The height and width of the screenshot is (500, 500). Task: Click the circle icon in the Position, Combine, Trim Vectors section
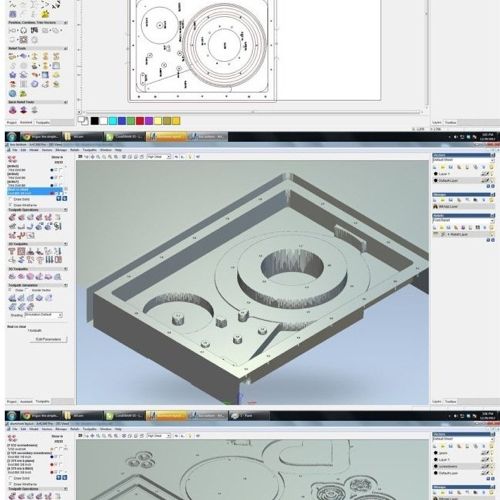[x=23, y=31]
